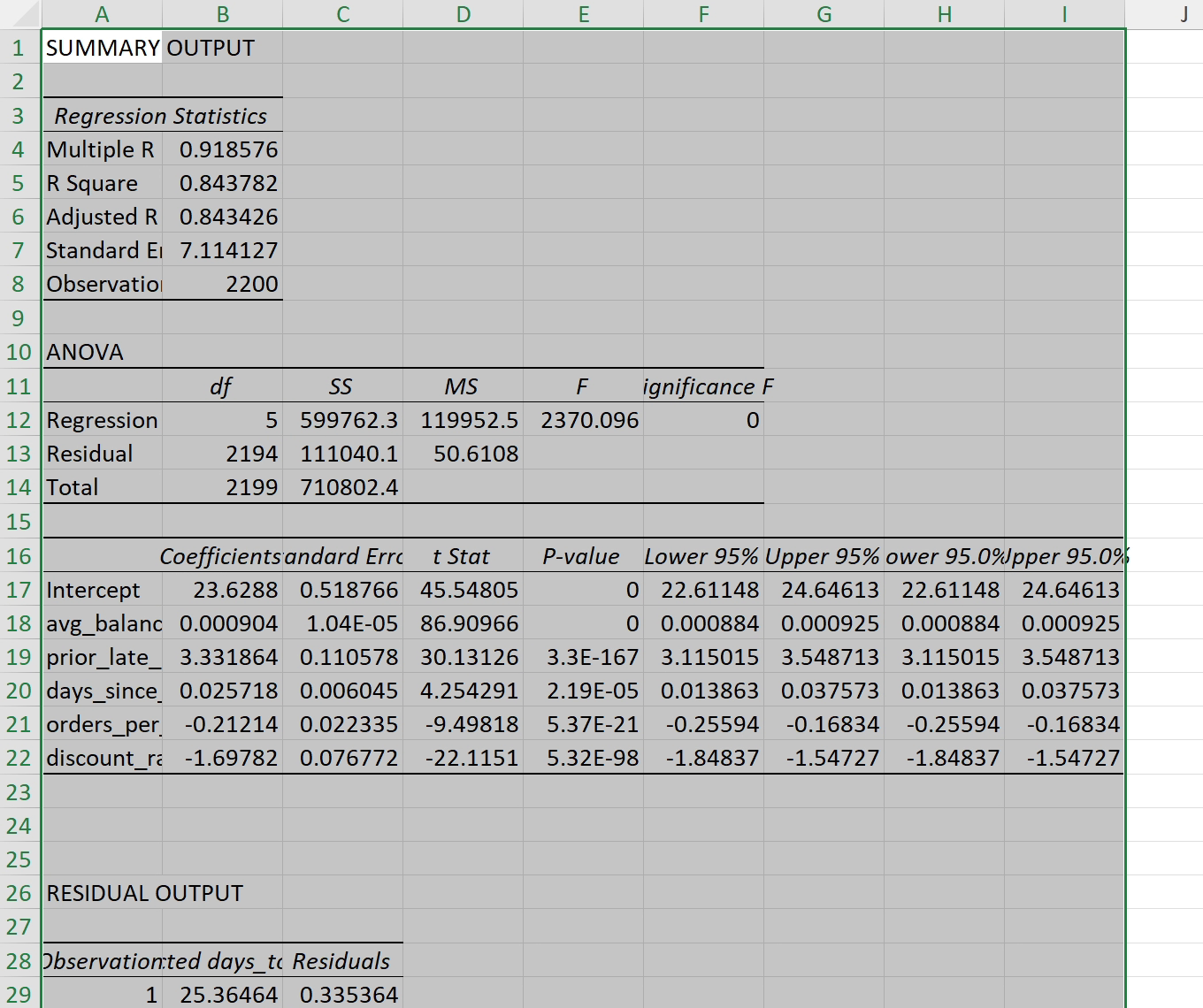Select Regression MS value 119952.5
Screen dimensions: 1203x1008
(463, 420)
